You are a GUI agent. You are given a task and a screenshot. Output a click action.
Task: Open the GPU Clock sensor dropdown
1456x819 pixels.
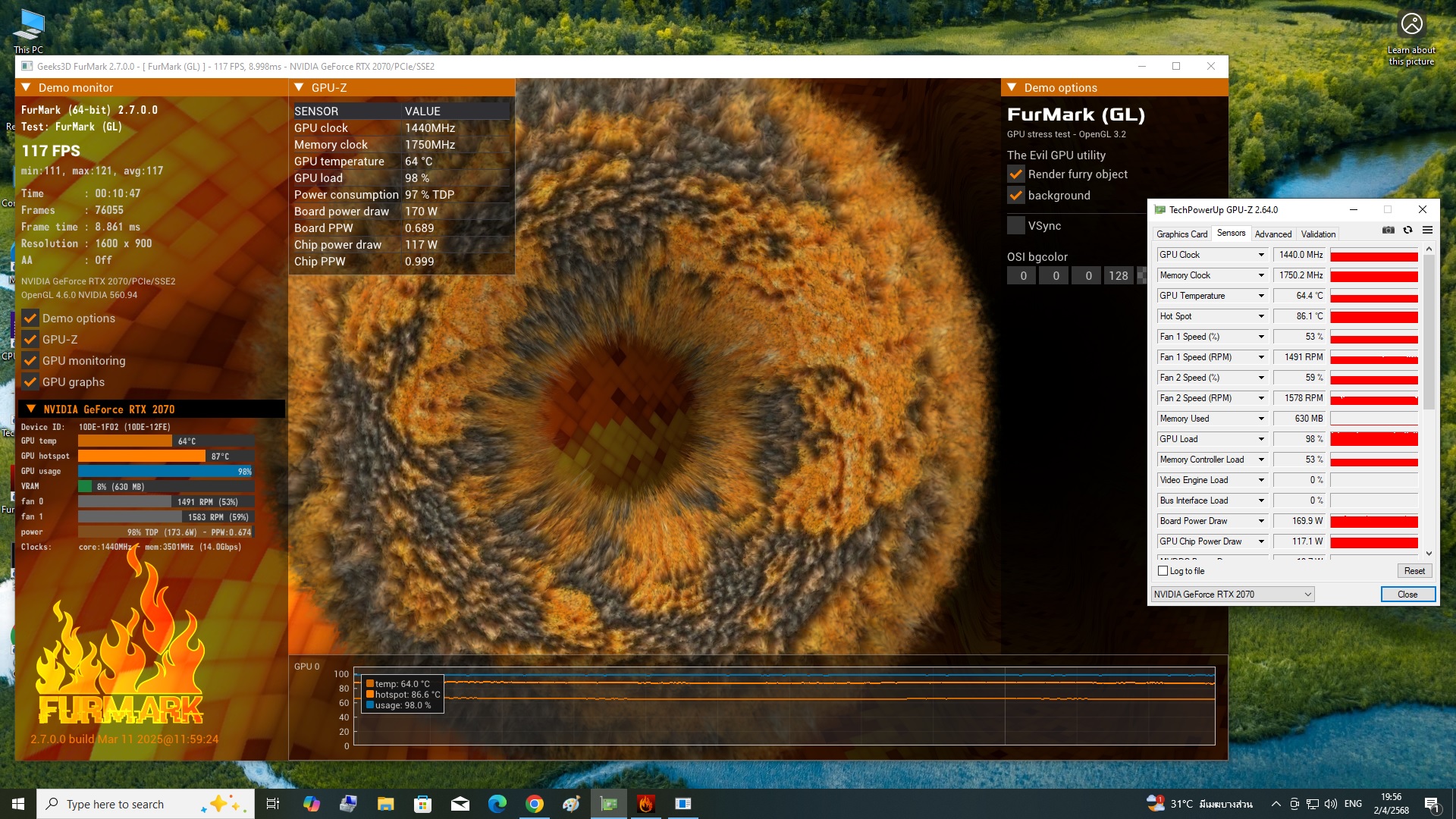tap(1261, 255)
